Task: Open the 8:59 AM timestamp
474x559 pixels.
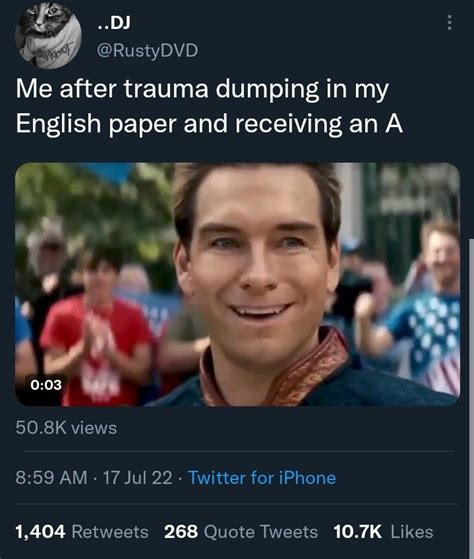Action: pos(51,478)
